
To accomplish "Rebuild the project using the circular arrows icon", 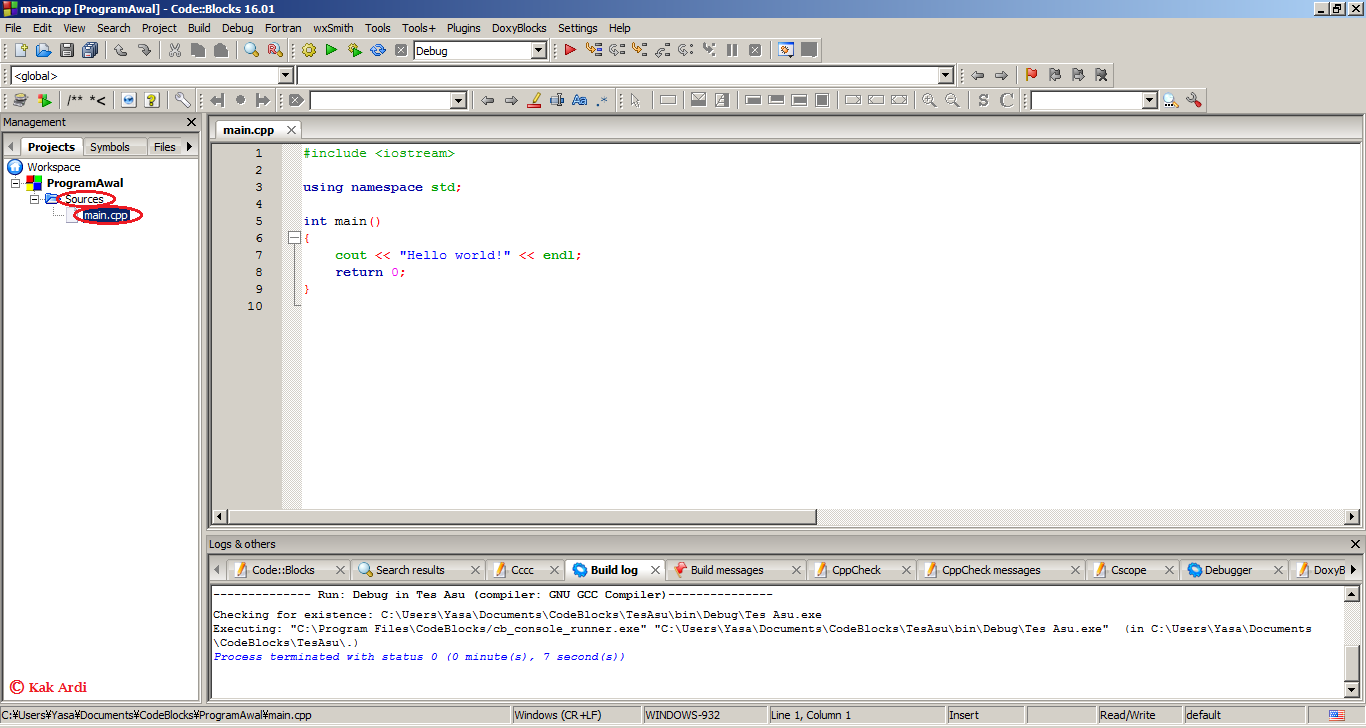I will point(377,49).
